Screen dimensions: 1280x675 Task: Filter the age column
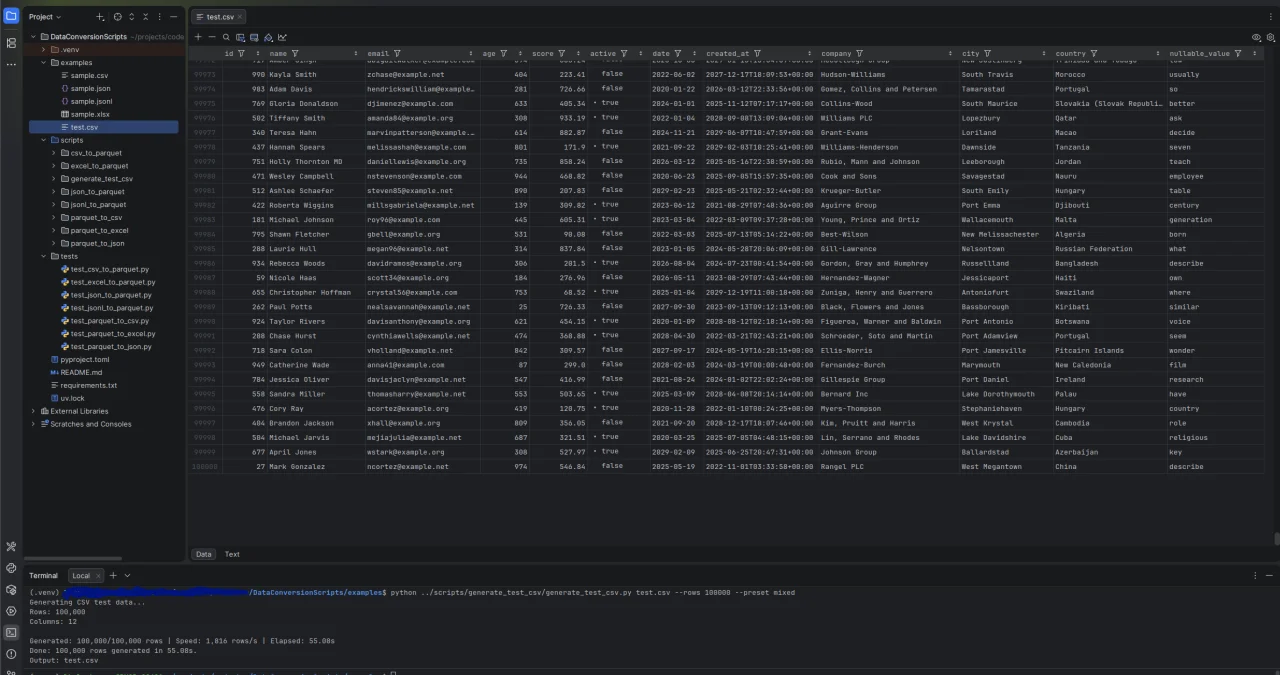click(504, 54)
